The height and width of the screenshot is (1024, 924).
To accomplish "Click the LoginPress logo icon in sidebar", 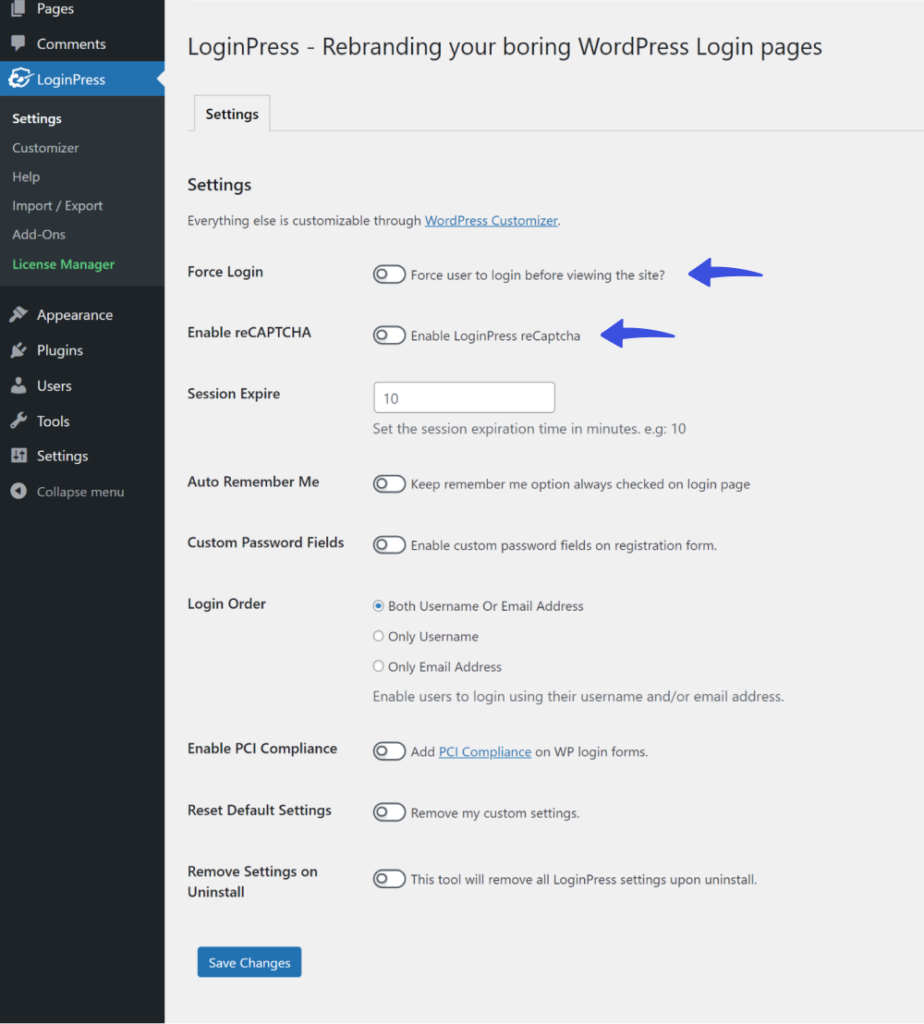I will [20, 78].
